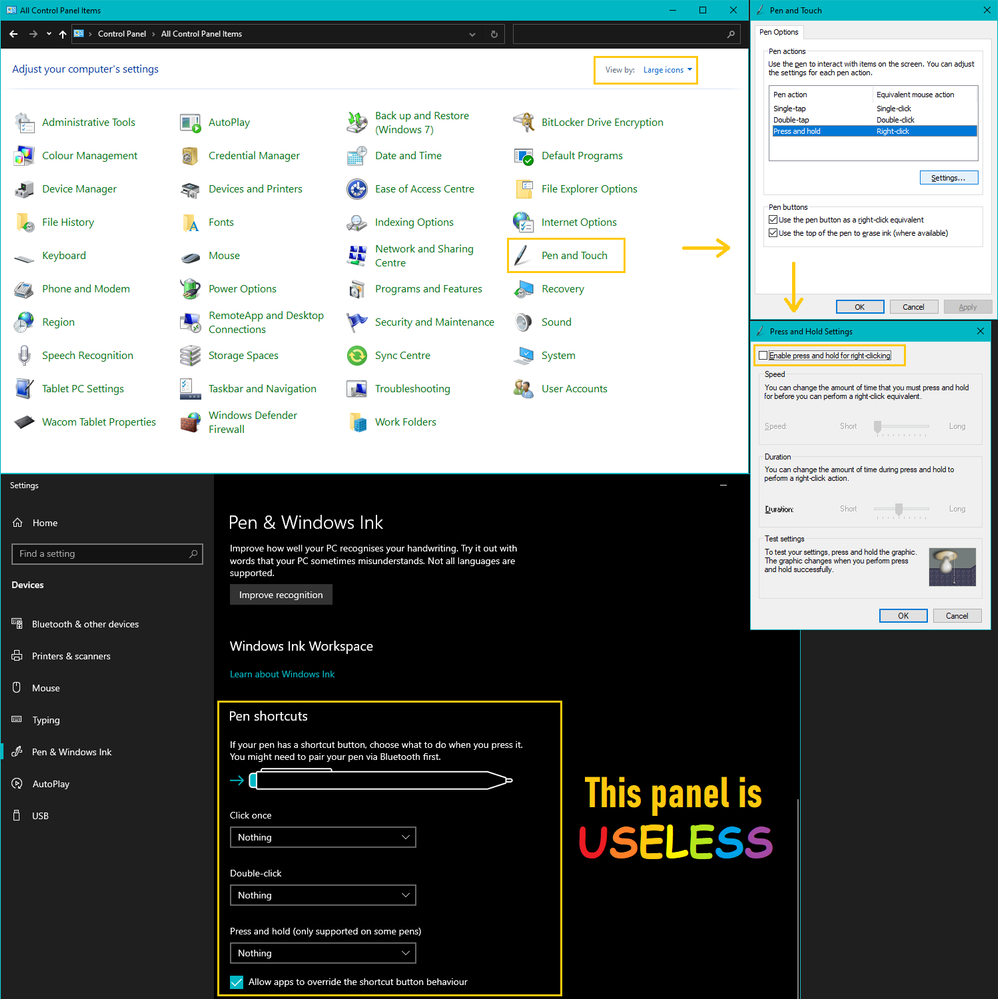
Task: Select the Double-tap pen action row
Action: (873, 120)
